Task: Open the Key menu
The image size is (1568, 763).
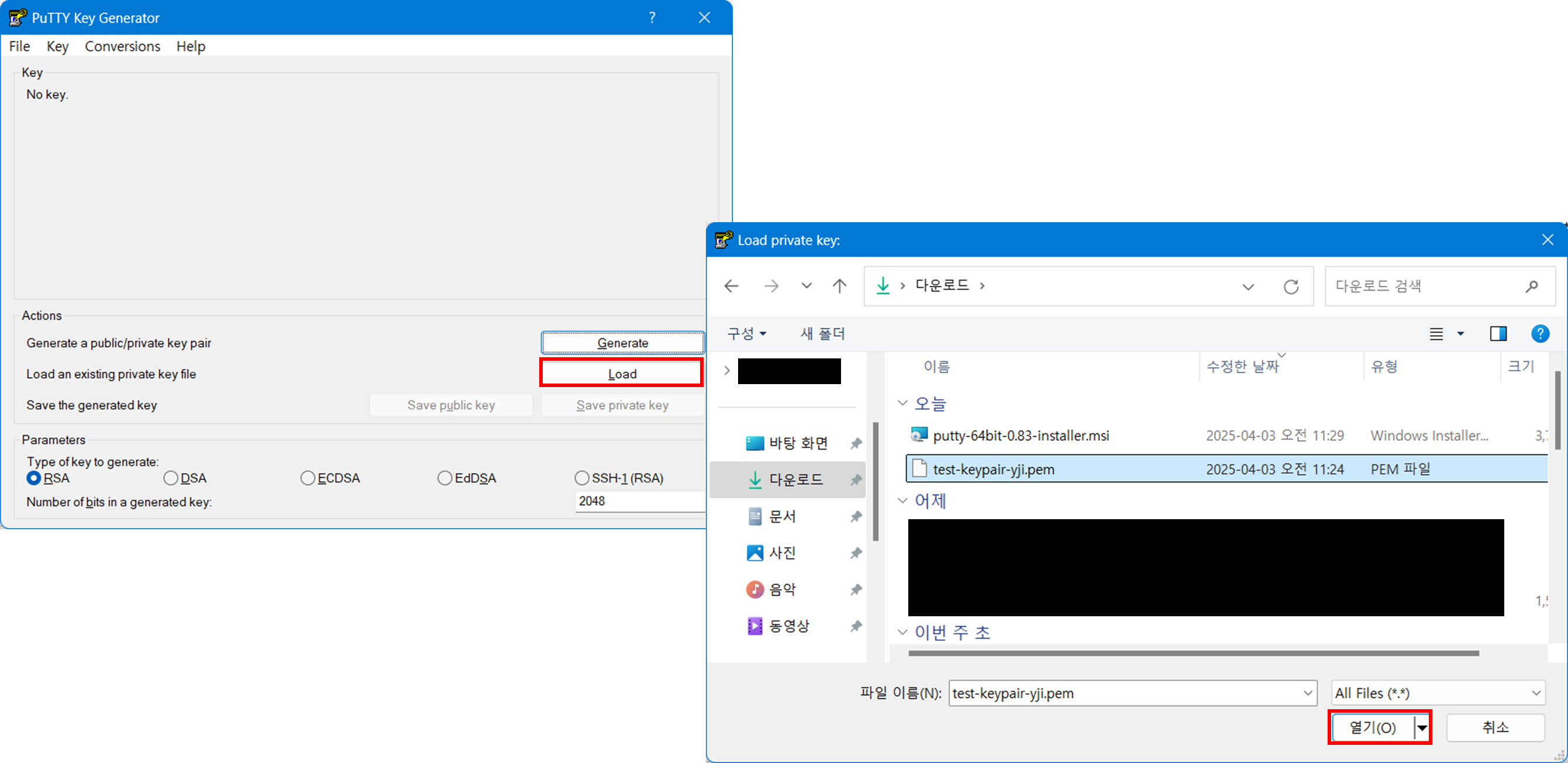Action: 57,46
